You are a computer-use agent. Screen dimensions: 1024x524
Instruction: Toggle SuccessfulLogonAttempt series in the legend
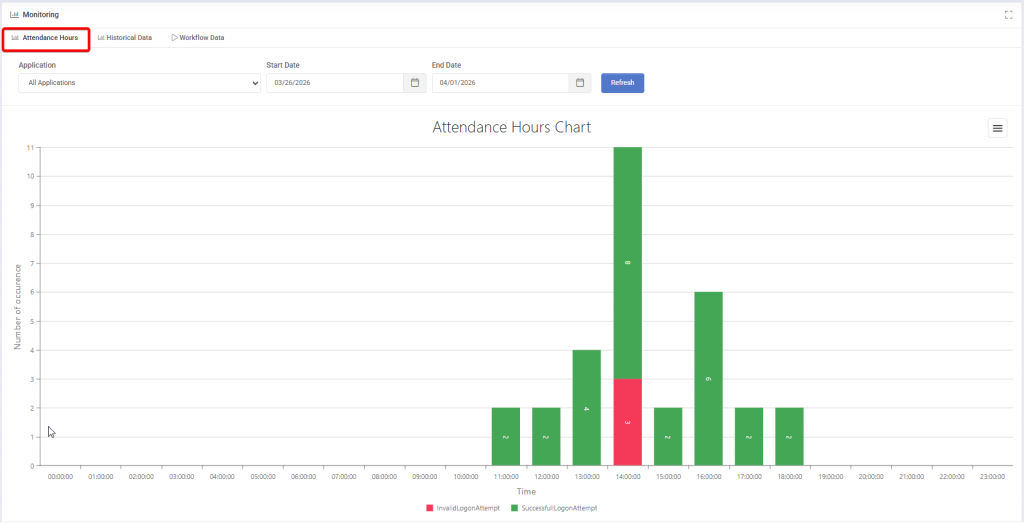tap(556, 508)
